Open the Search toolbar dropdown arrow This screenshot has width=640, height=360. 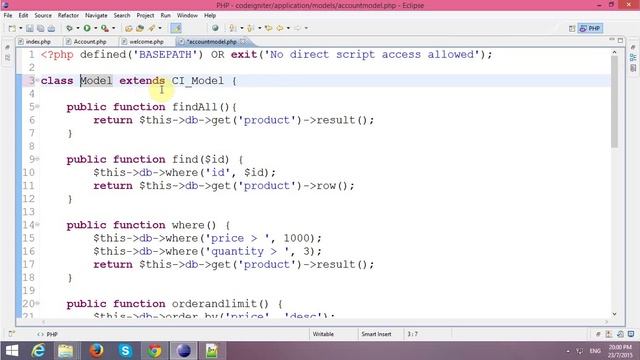[x=160, y=28]
